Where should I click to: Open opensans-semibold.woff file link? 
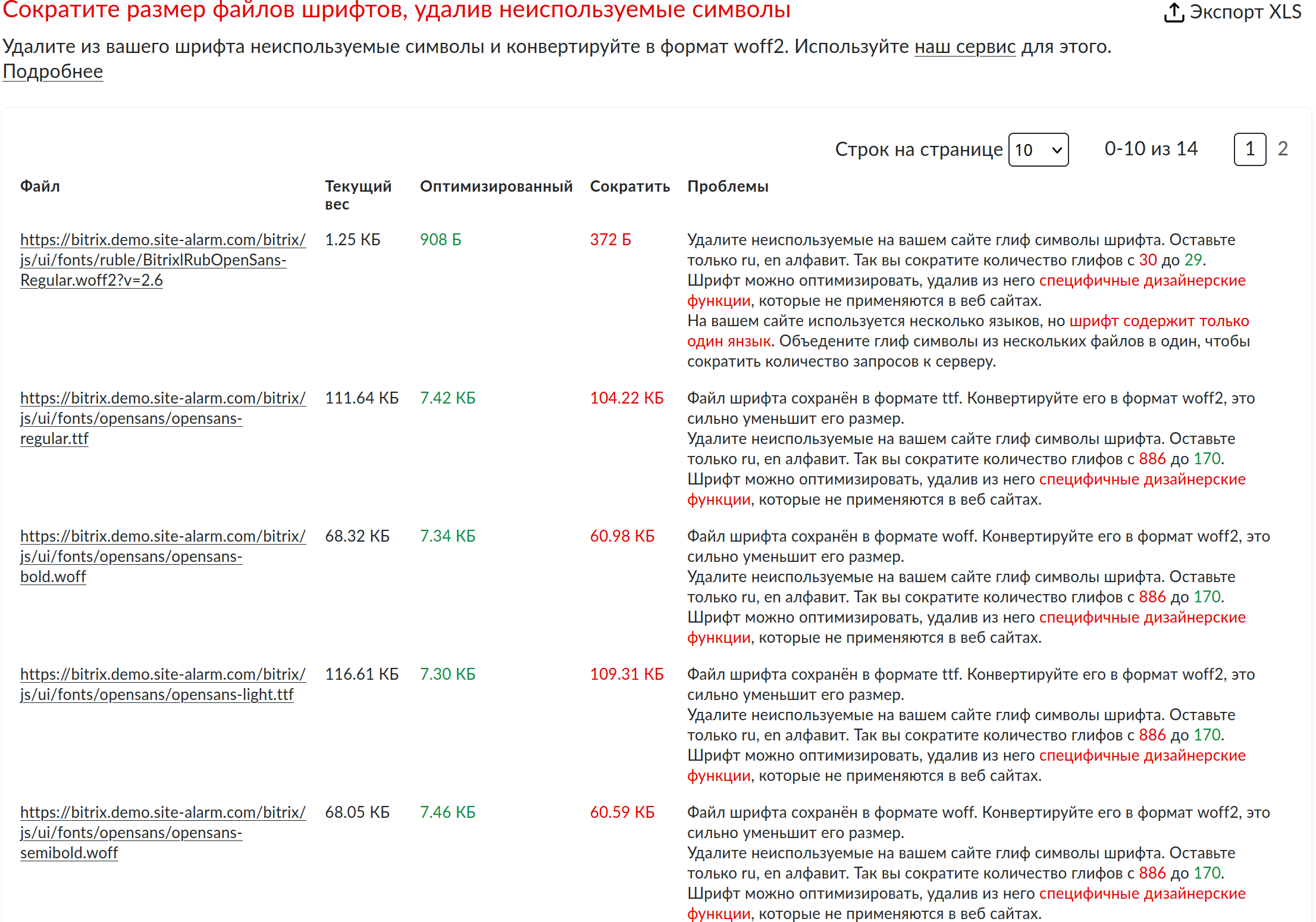coord(131,833)
